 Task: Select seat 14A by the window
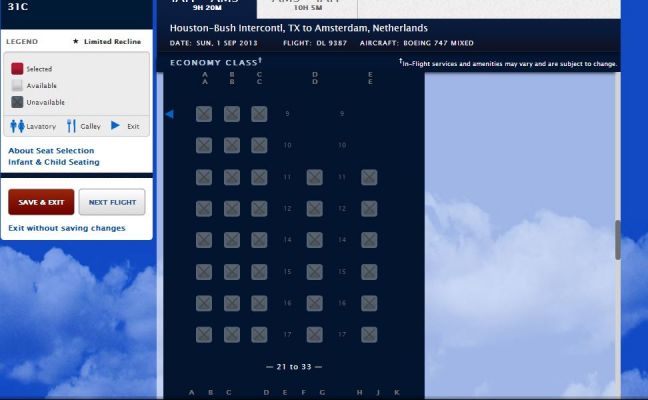204,240
